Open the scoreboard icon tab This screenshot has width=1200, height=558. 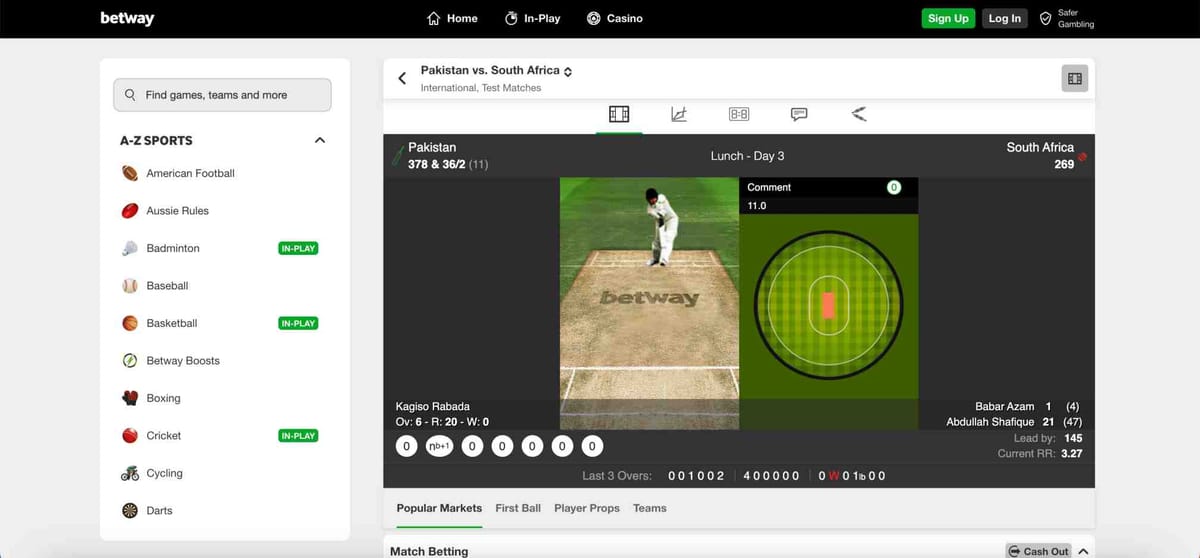point(739,114)
